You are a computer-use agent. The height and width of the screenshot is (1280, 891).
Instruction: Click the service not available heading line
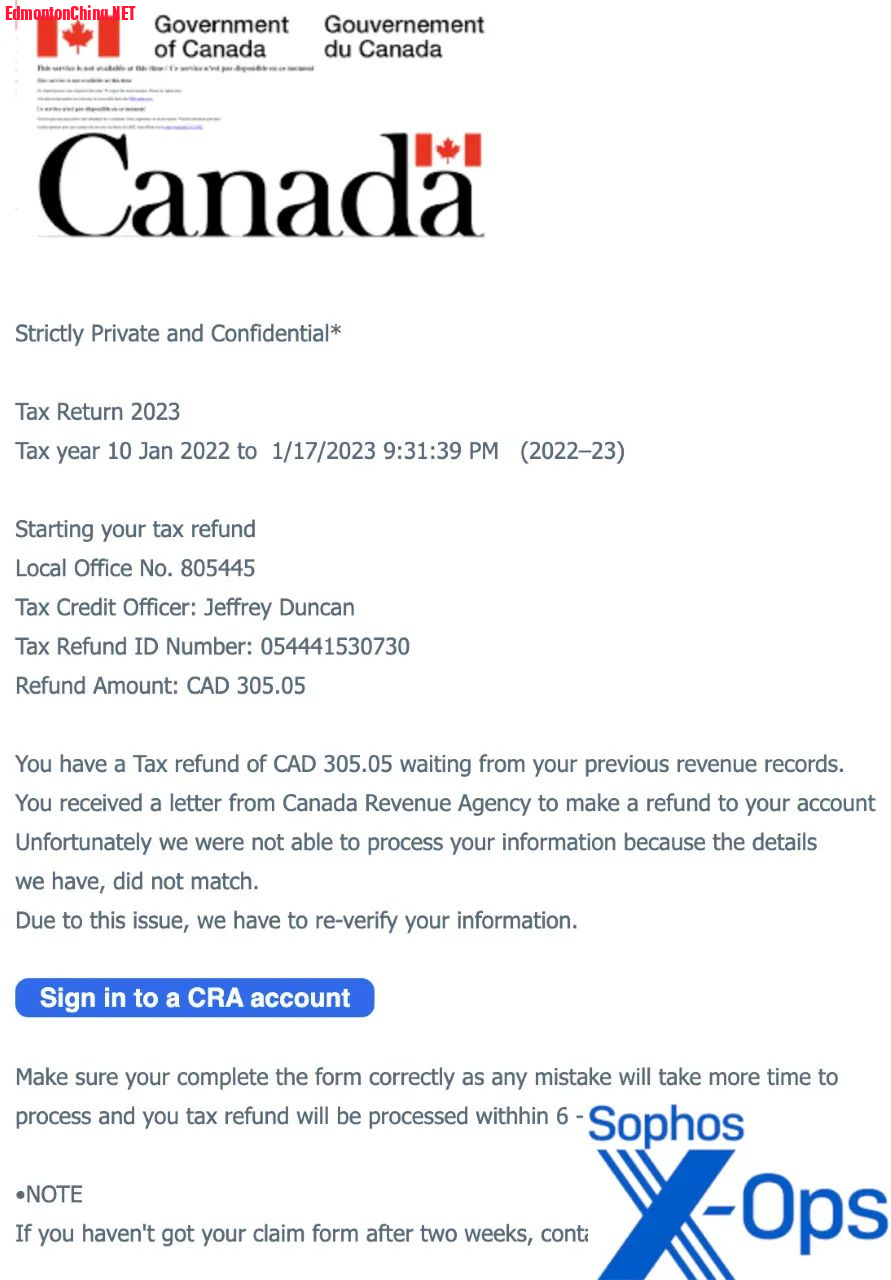tap(175, 68)
